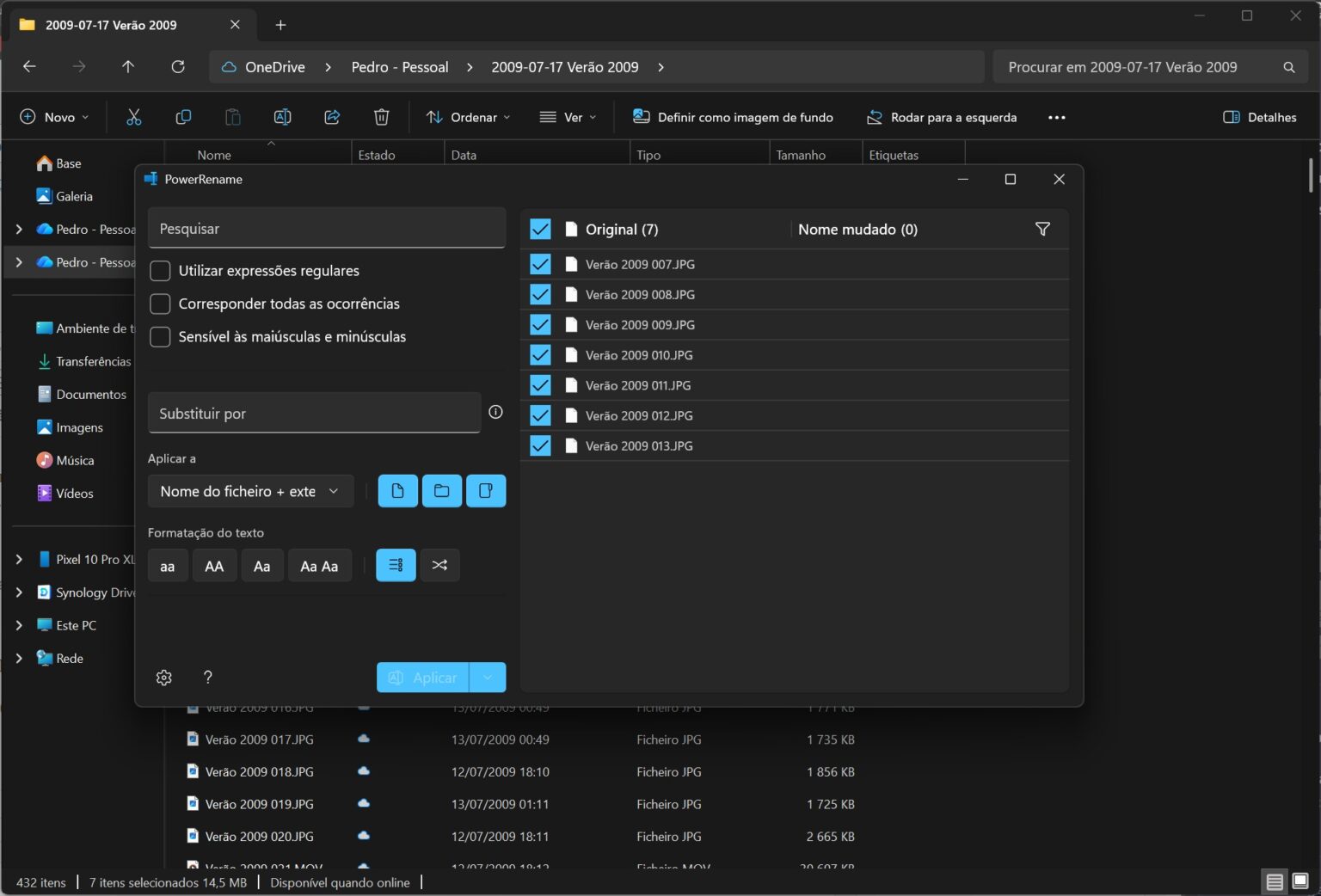Open the PowerRename help question mark
This screenshot has width=1321, height=896.
tap(207, 678)
